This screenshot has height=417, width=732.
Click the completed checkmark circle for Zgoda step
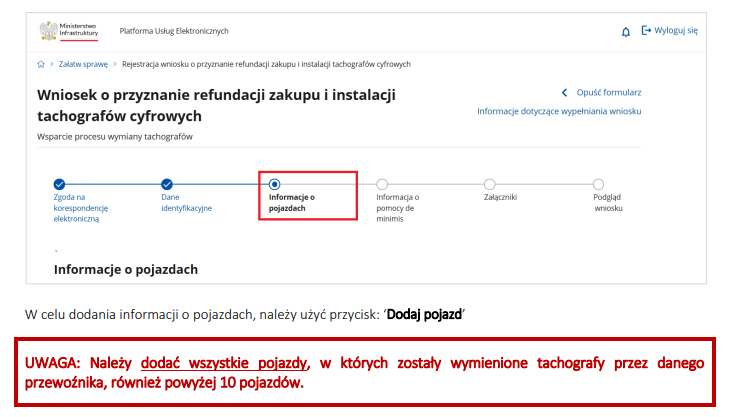click(x=59, y=184)
